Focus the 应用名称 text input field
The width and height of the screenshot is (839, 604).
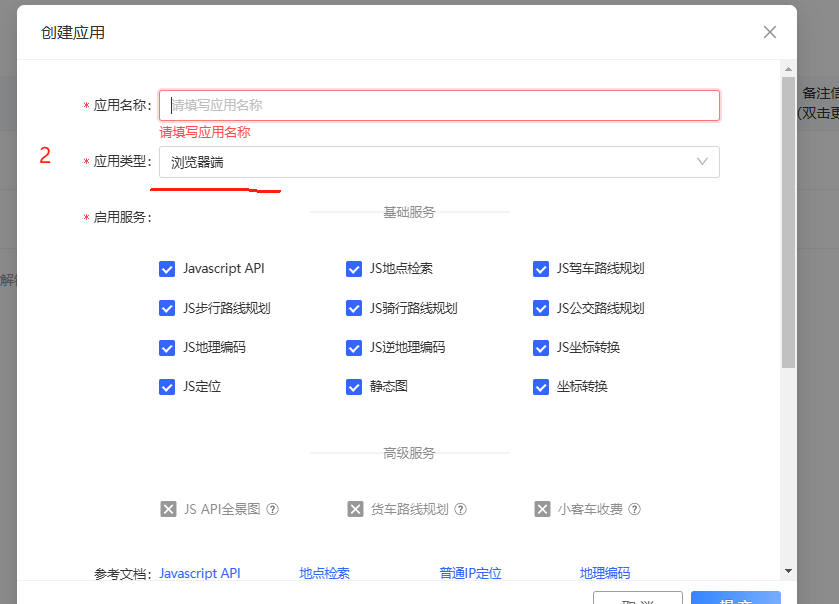click(438, 105)
